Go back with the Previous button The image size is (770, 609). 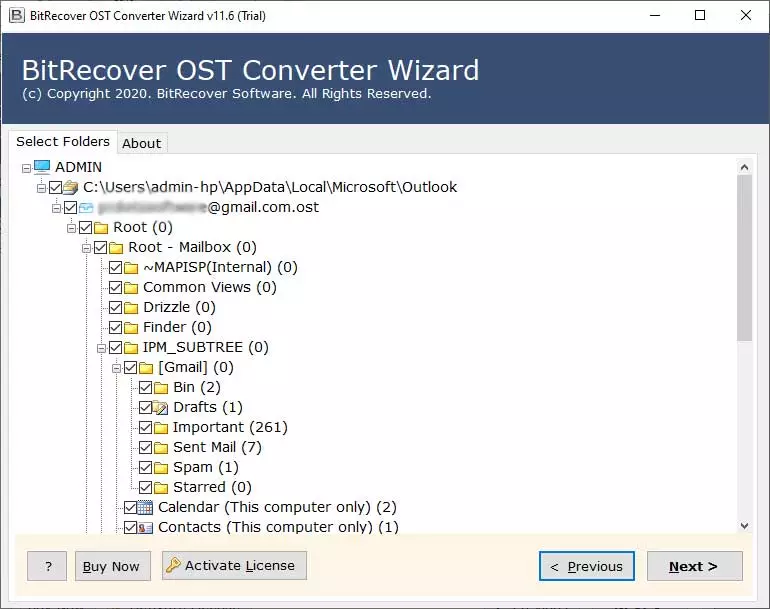click(x=587, y=566)
